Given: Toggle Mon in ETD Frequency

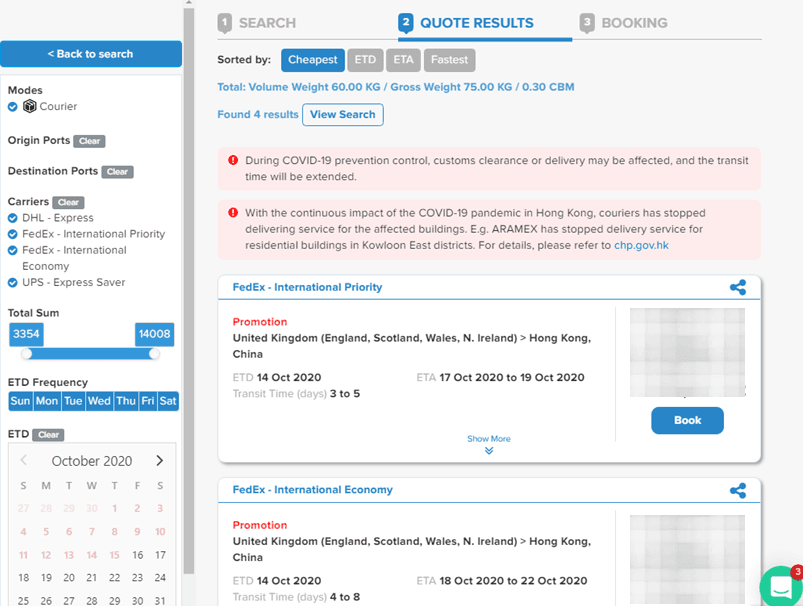Looking at the screenshot, I should (47, 401).
